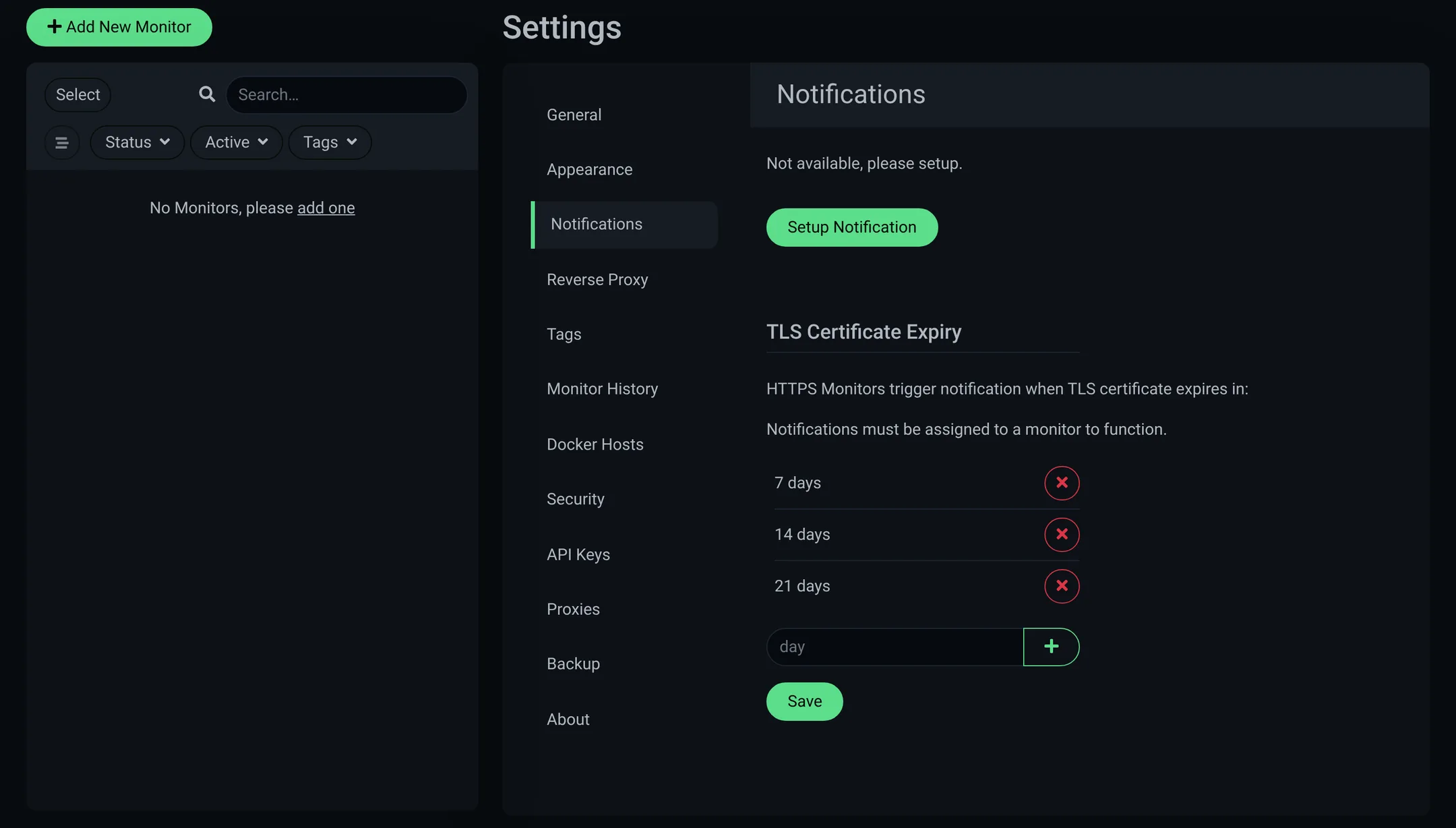
Task: Remove the 7 days expiry entry
Action: coord(1062,483)
